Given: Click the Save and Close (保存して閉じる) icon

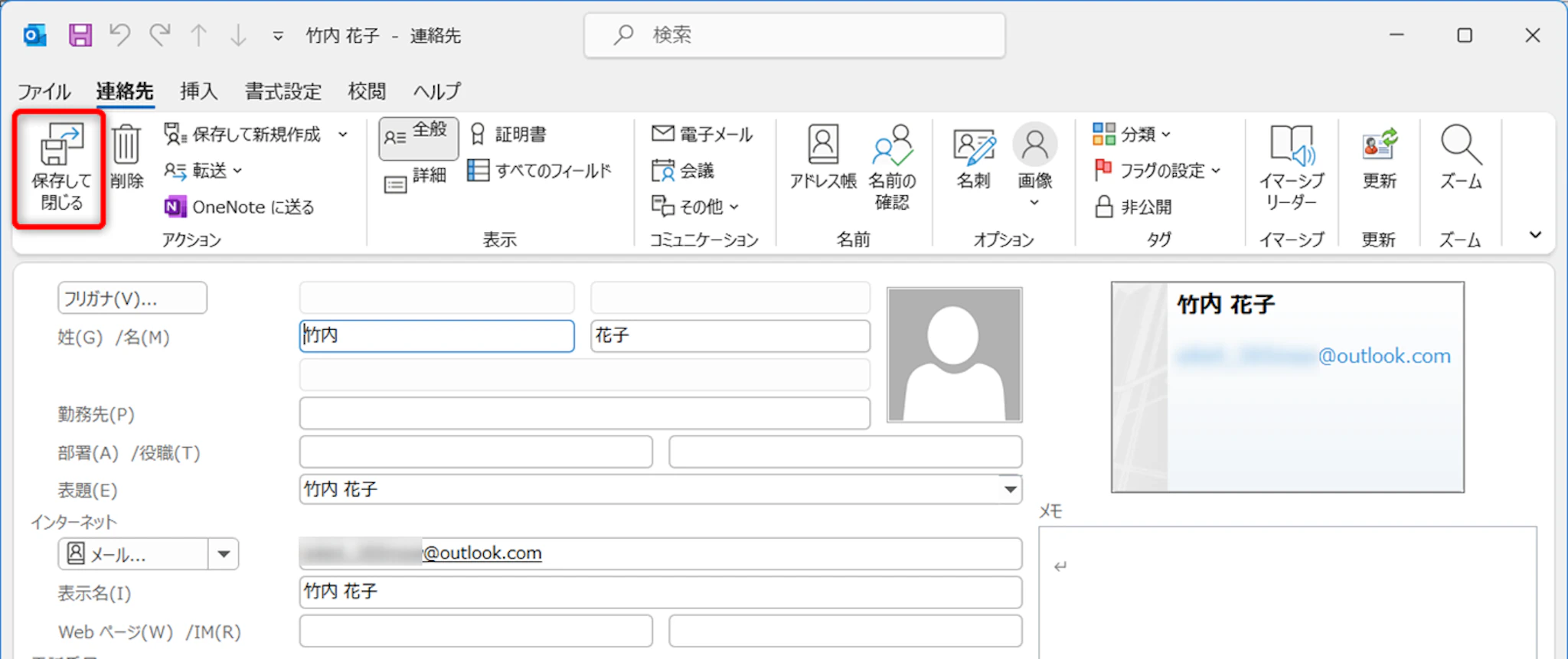Looking at the screenshot, I should click(60, 167).
